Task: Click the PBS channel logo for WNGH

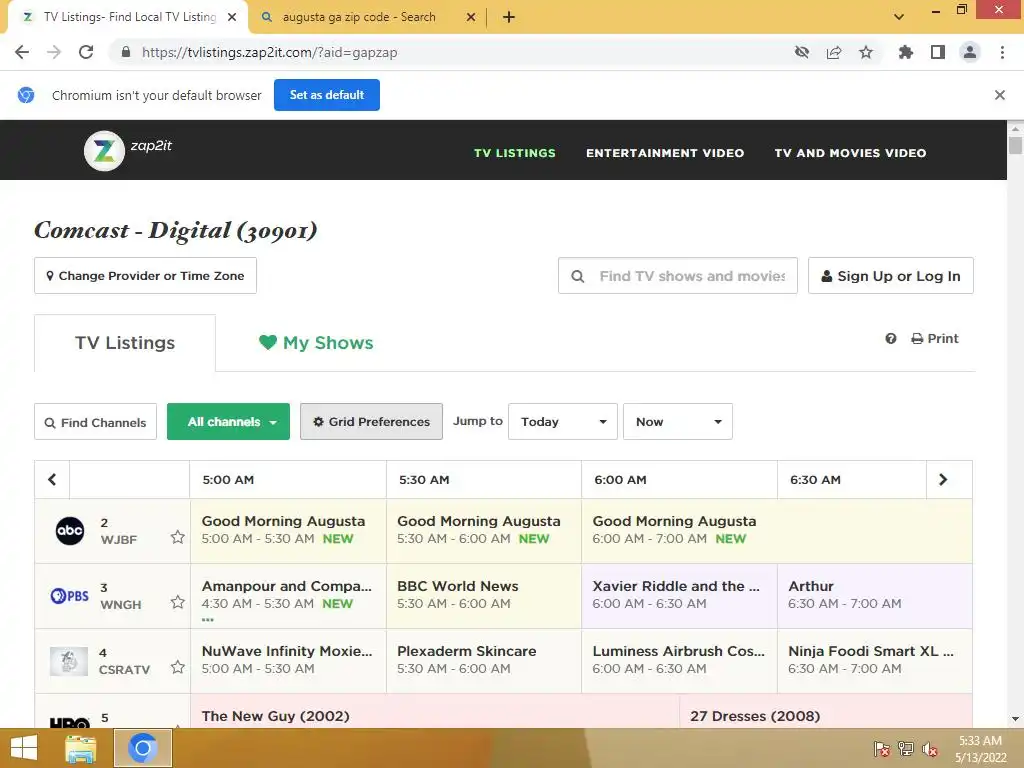Action: (69, 596)
